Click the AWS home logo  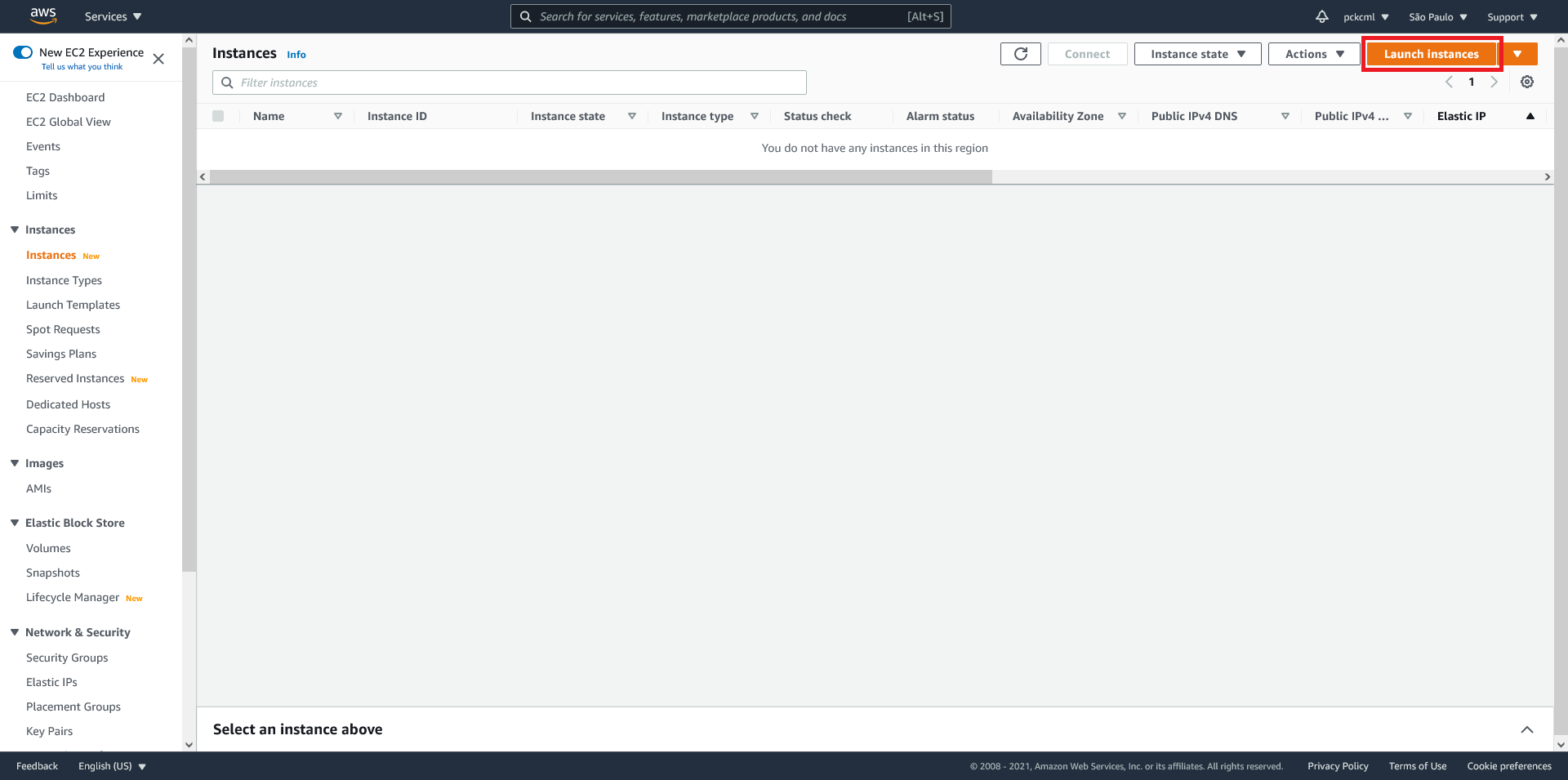pyautogui.click(x=43, y=16)
